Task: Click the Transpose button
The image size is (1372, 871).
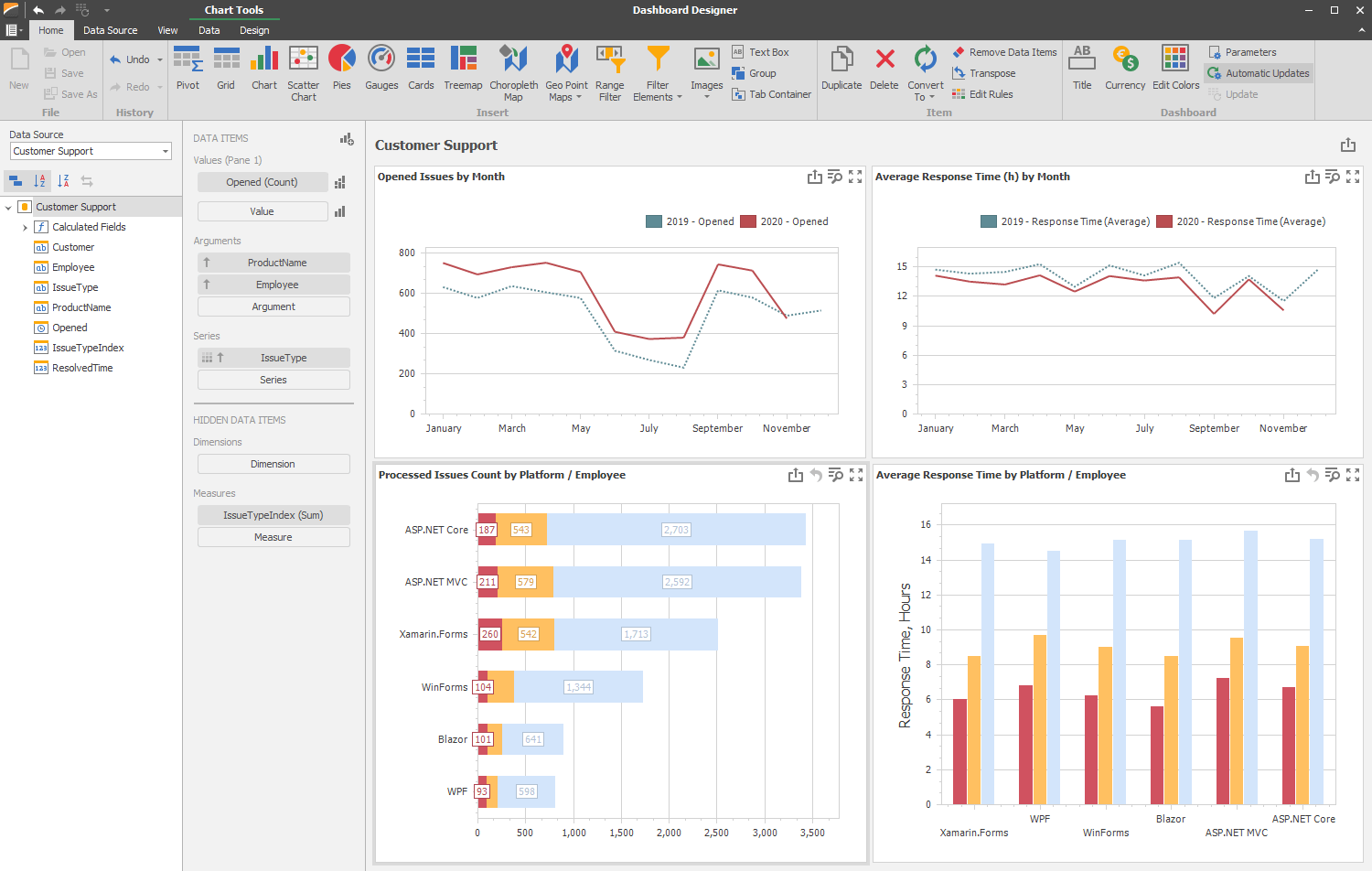Action: coord(984,73)
